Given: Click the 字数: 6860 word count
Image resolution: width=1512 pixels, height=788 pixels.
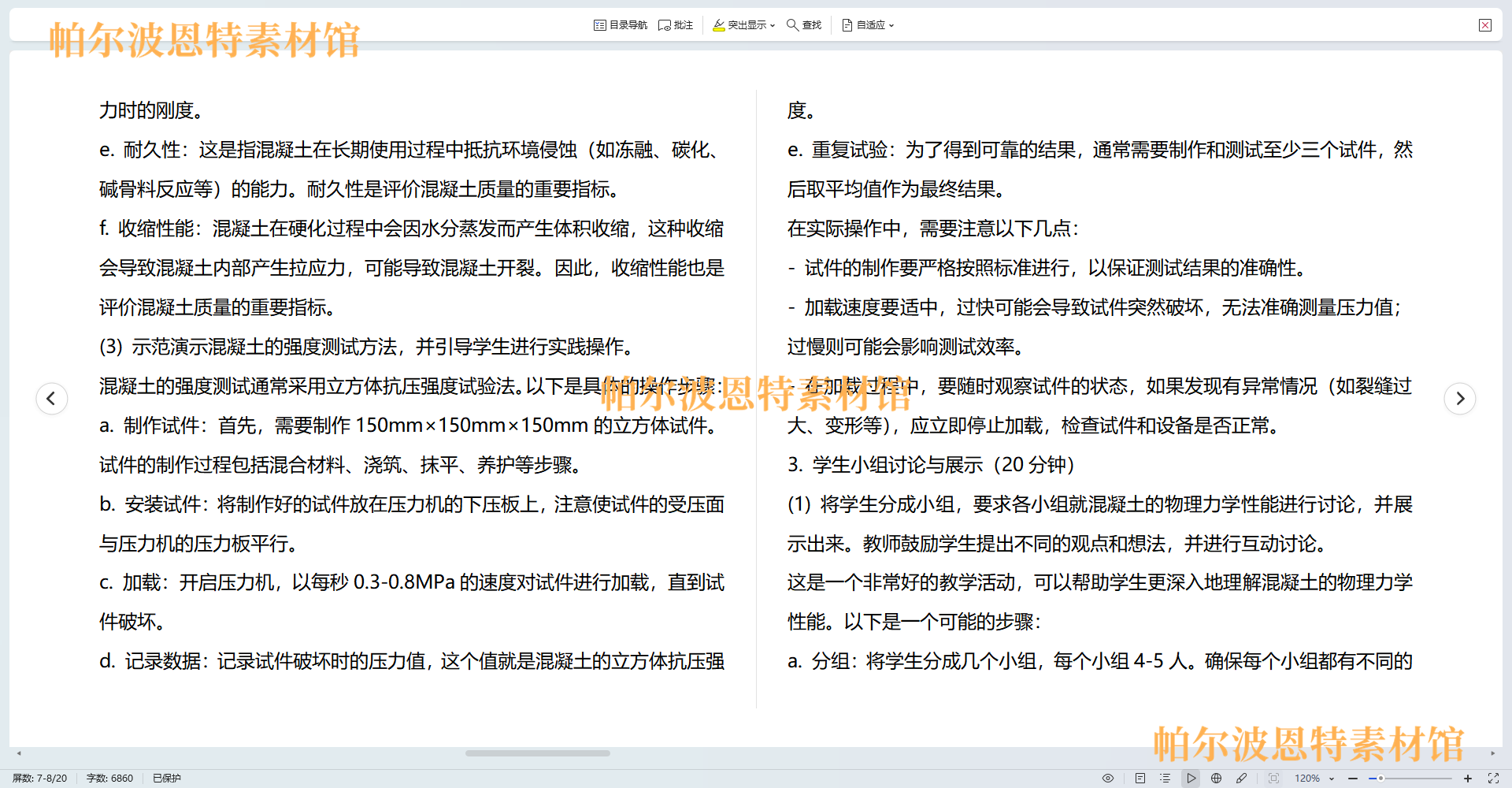Looking at the screenshot, I should click(109, 779).
